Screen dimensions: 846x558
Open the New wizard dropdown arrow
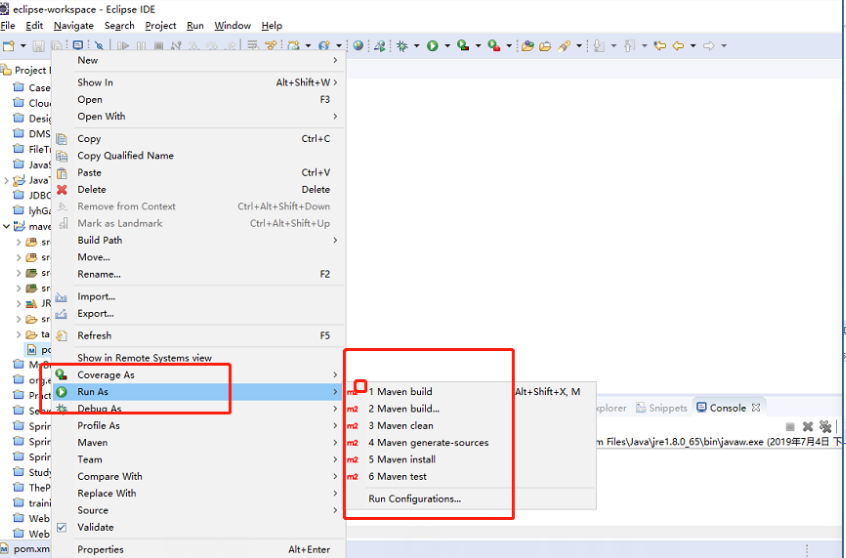click(23, 46)
